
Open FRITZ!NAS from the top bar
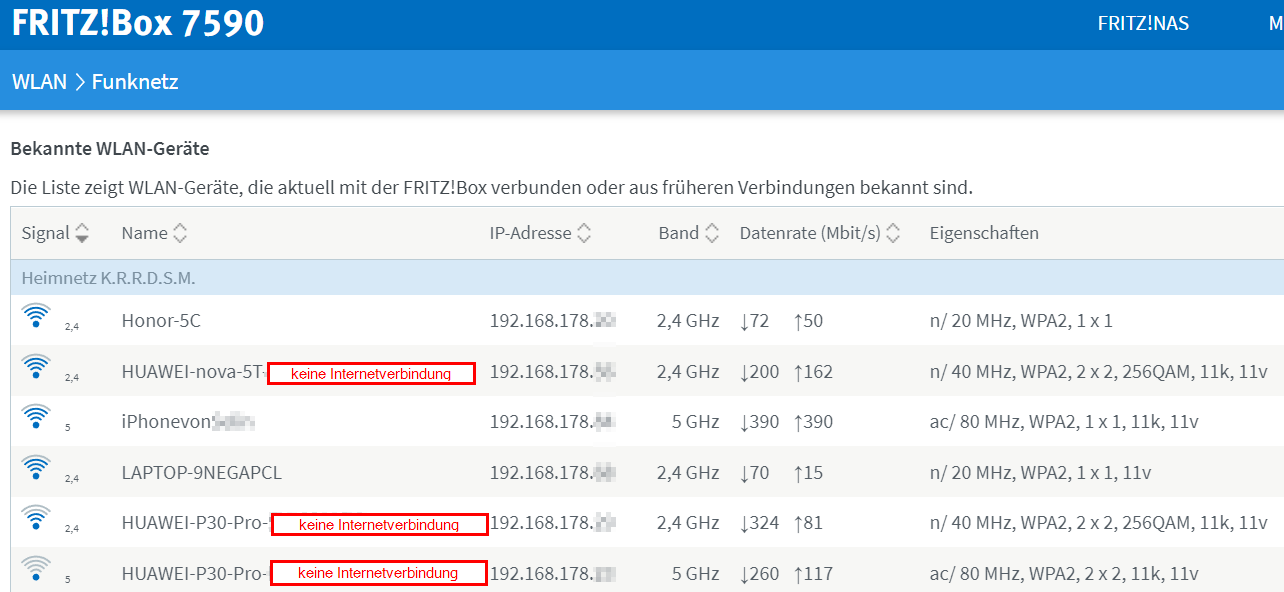[x=1143, y=23]
